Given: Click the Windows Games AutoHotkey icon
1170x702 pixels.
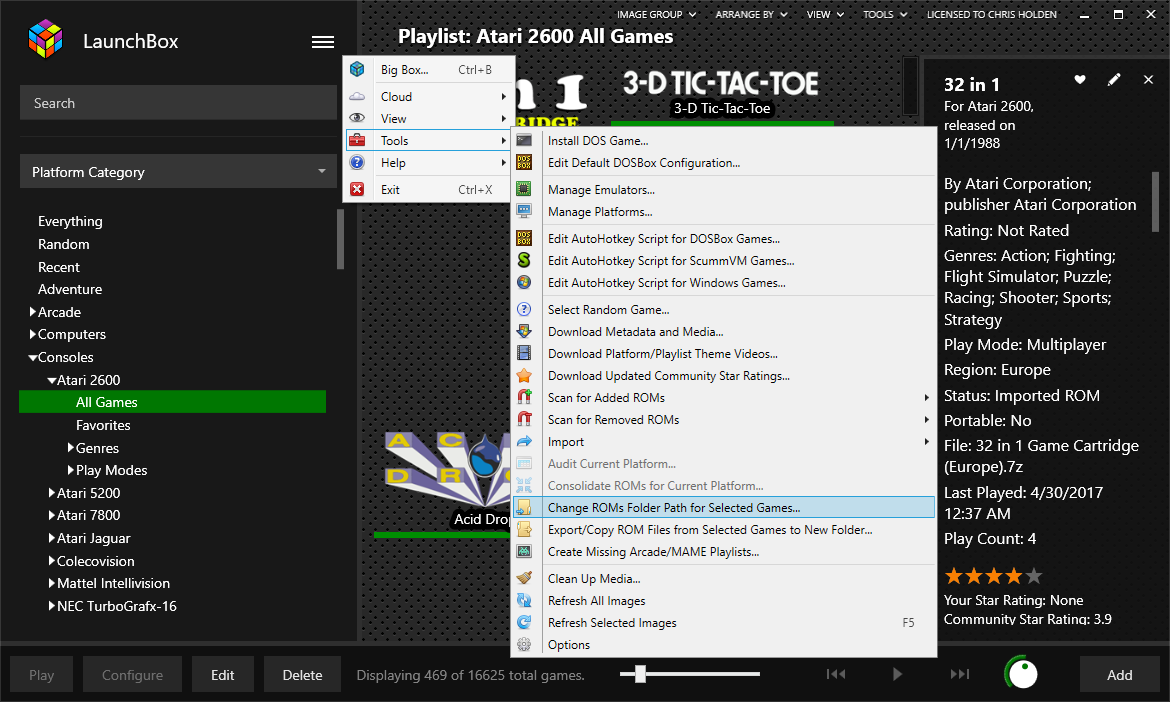Looking at the screenshot, I should coord(525,283).
